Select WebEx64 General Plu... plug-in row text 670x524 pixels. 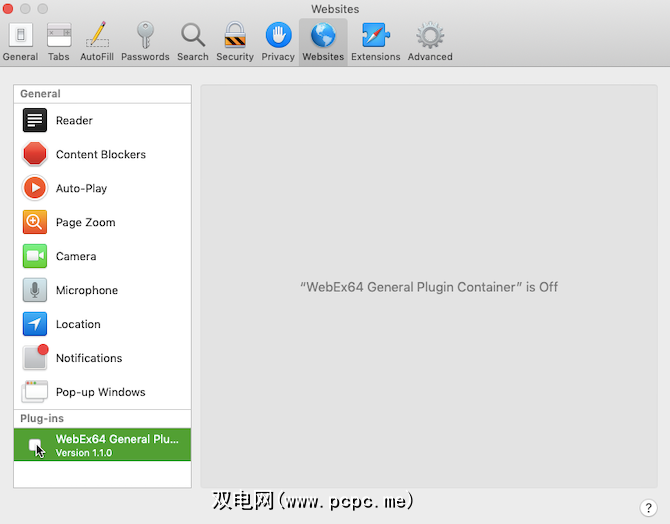(x=117, y=439)
